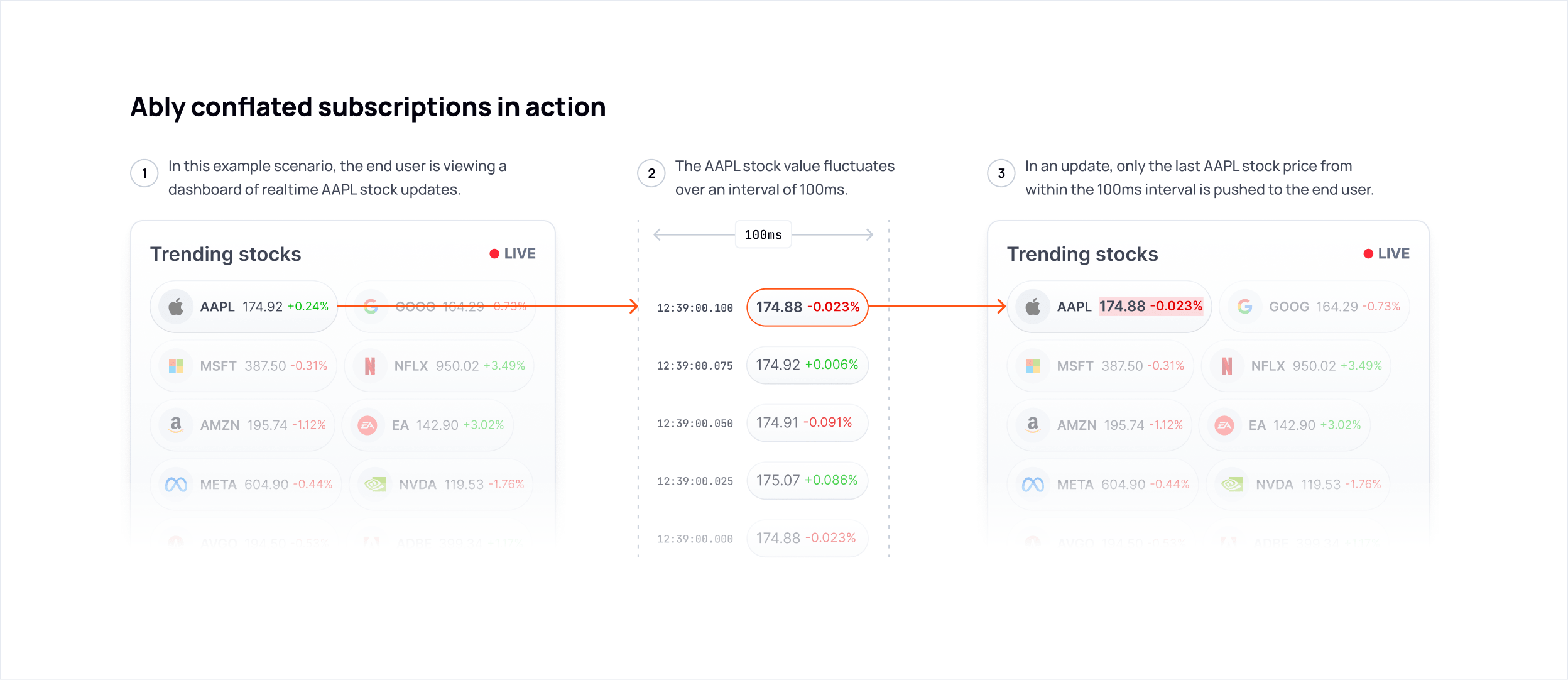This screenshot has height=680, width=1568.
Task: Click the Google logo in right dashboard
Action: pyautogui.click(x=1244, y=307)
